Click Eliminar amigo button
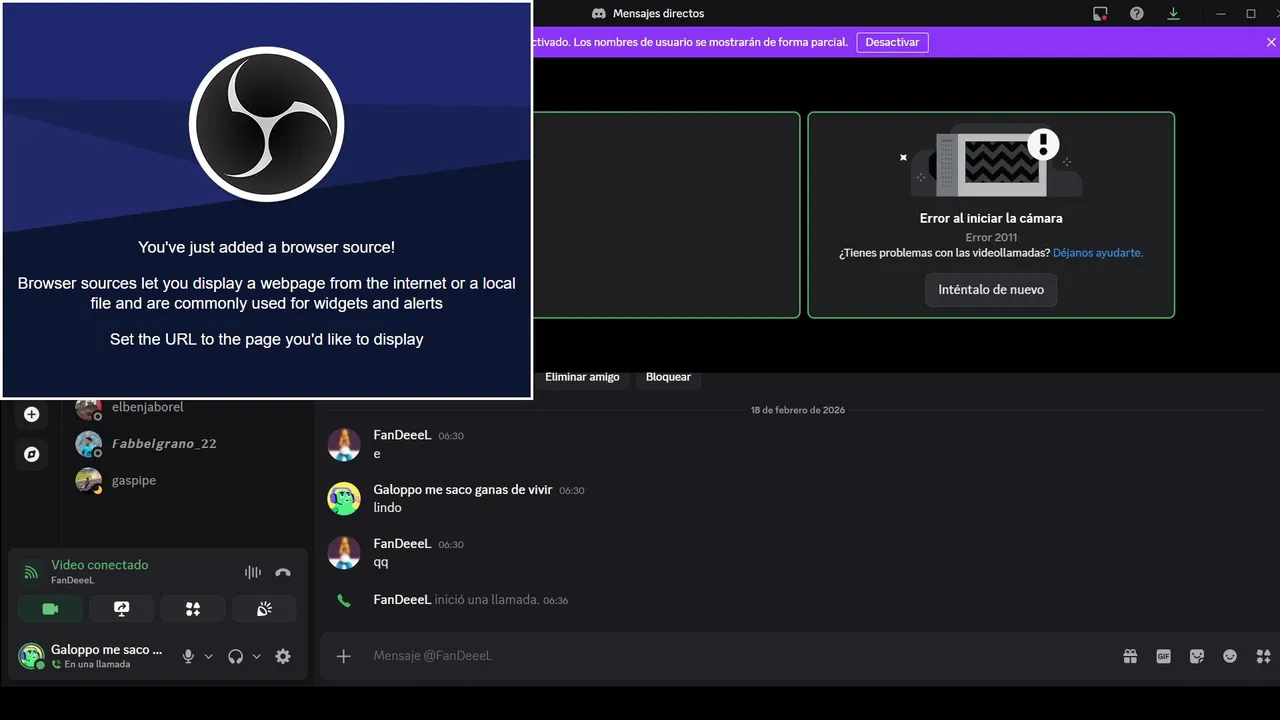 pyautogui.click(x=582, y=377)
